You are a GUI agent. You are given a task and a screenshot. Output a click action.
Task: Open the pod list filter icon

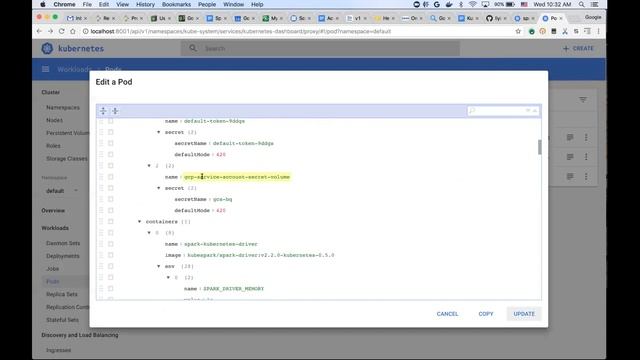pos(583,100)
